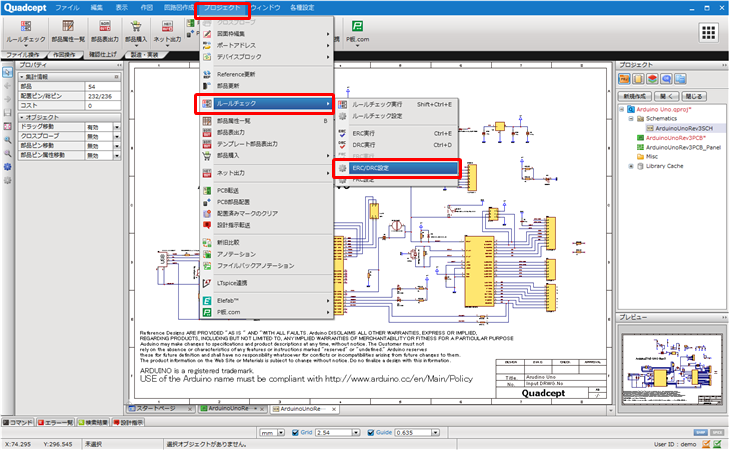Toggle the Guide checkbox
The width and height of the screenshot is (729, 450).
pos(371,433)
